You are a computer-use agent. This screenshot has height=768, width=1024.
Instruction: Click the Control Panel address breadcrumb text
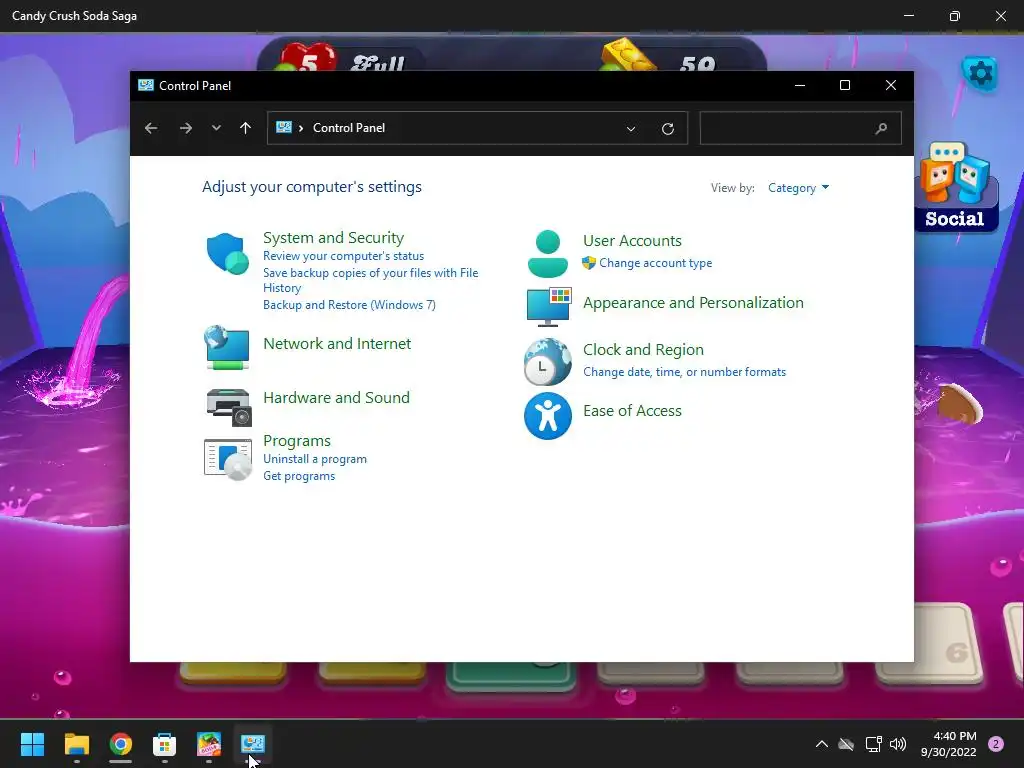tap(349, 128)
